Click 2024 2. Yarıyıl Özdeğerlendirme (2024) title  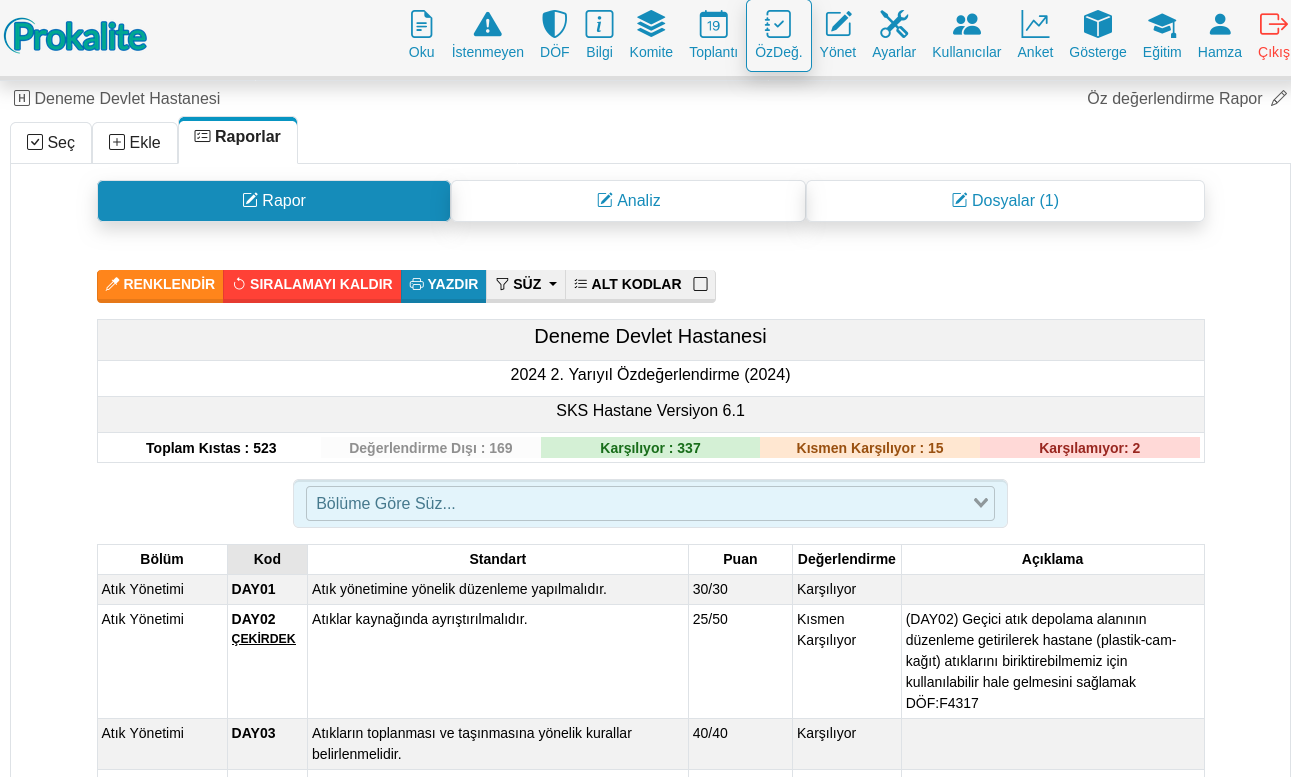point(651,375)
